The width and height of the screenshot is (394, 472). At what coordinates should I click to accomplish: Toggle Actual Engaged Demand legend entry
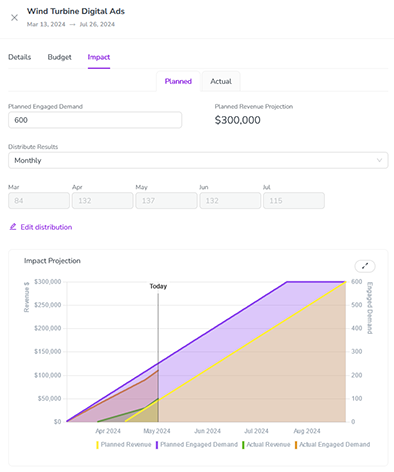point(332,445)
